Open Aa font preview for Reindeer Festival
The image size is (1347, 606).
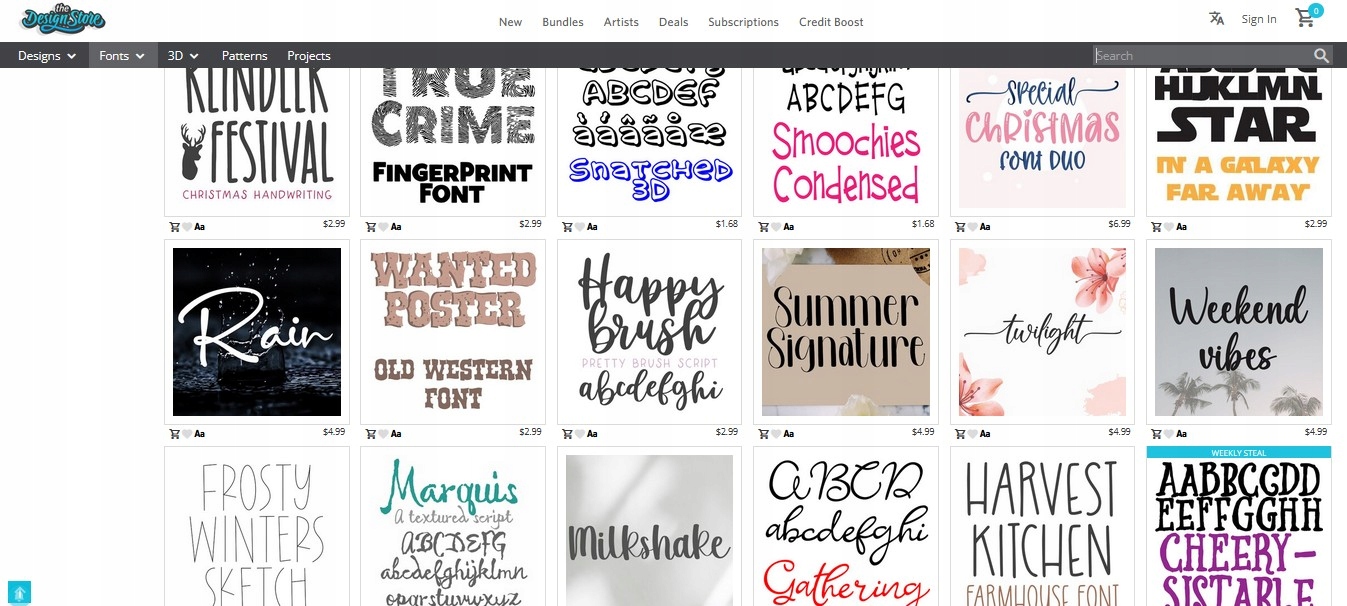(x=199, y=227)
